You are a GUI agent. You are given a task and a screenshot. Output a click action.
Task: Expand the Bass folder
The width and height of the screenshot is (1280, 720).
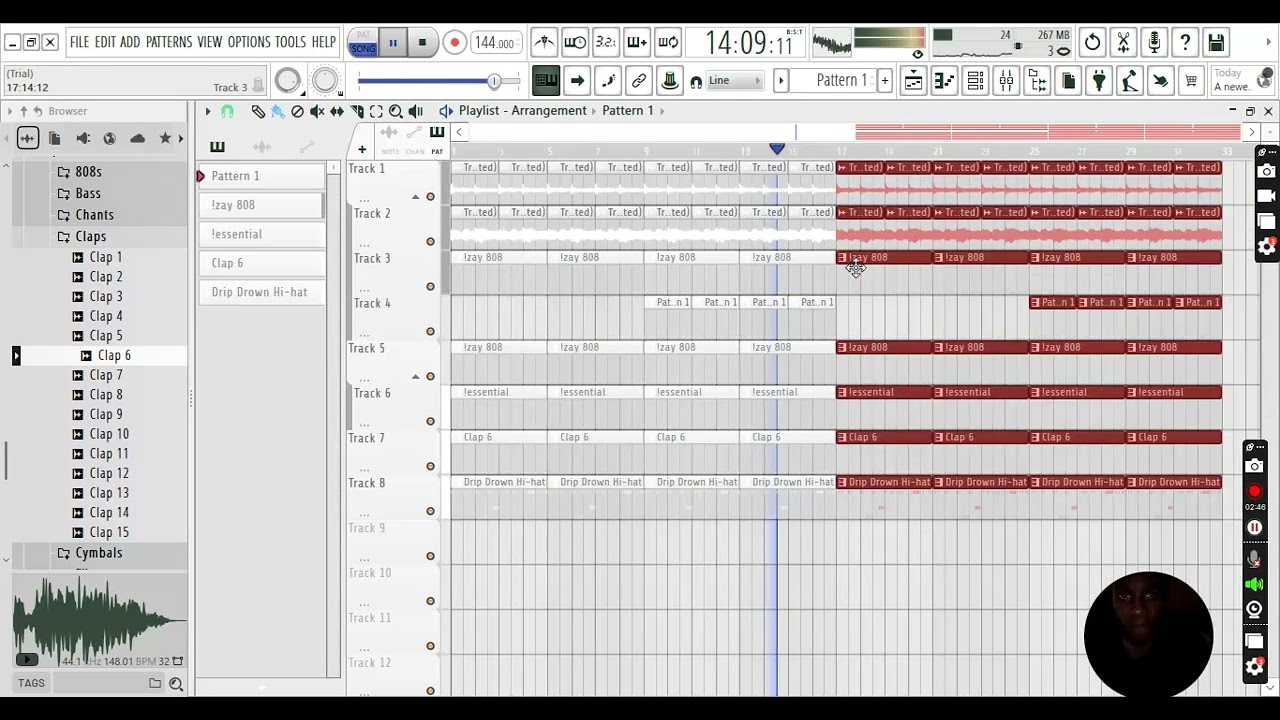point(88,193)
